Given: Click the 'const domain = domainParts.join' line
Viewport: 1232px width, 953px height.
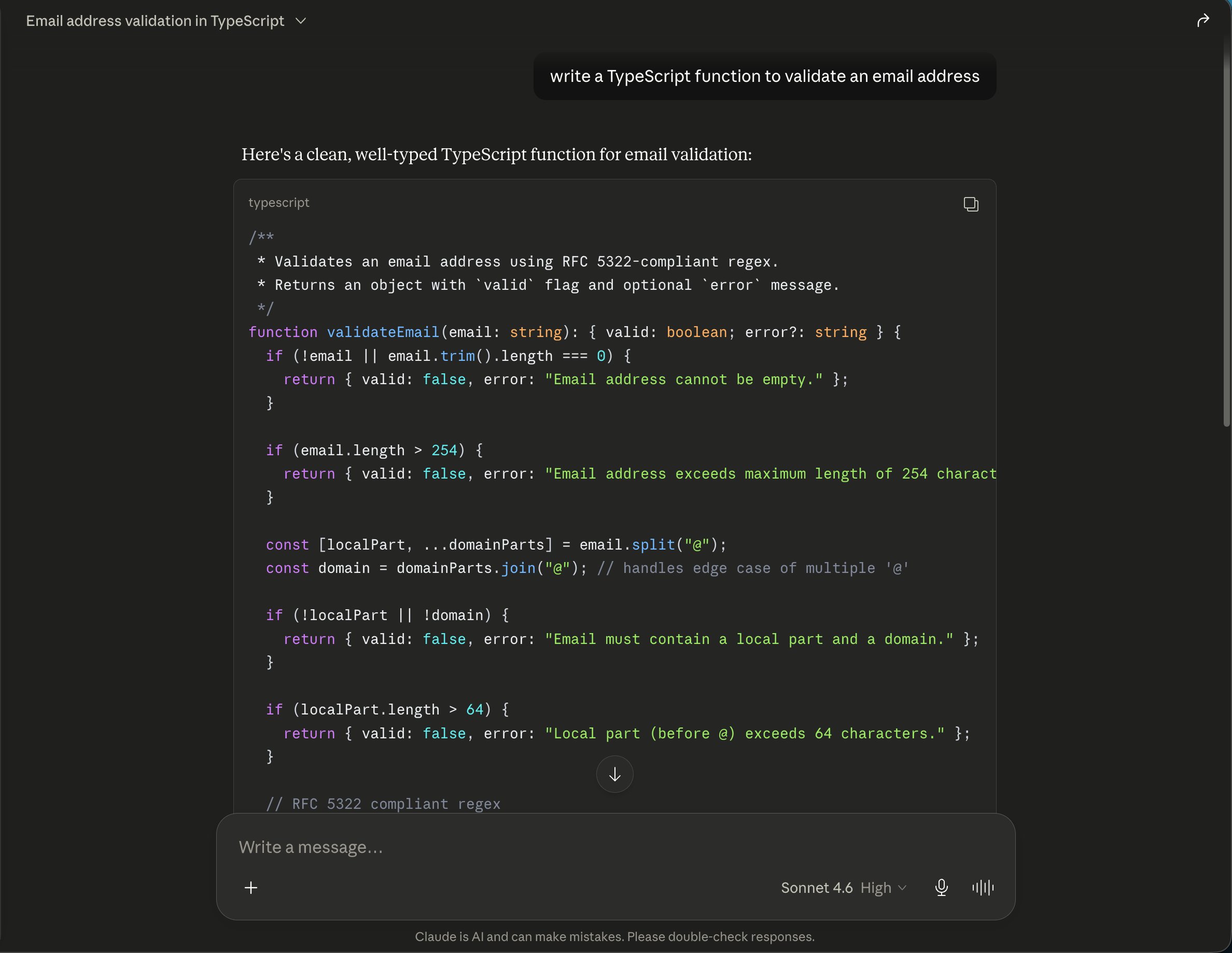Looking at the screenshot, I should coord(587,568).
